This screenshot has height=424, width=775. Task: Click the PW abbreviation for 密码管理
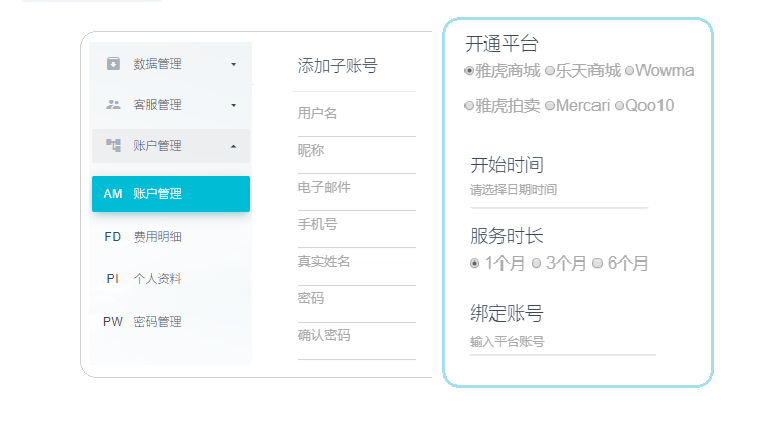point(113,322)
